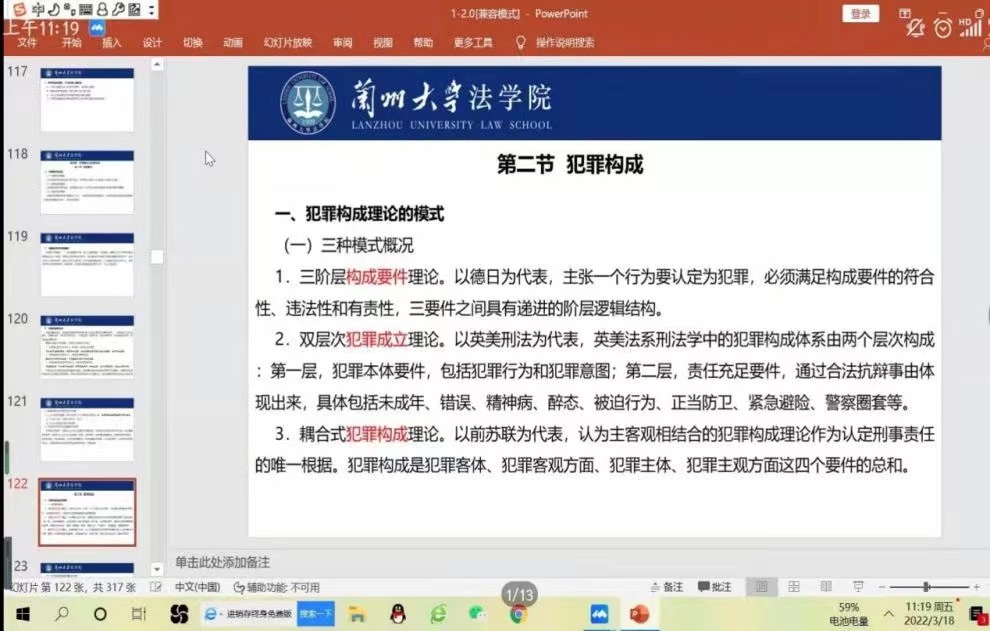Click Sogou user account icon

click(x=102, y=9)
